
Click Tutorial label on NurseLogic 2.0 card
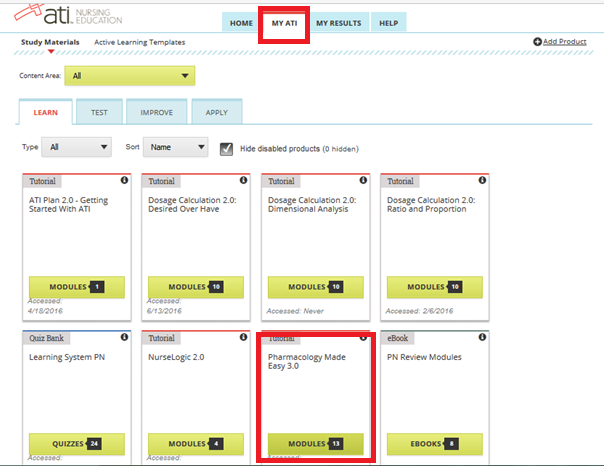point(161,338)
